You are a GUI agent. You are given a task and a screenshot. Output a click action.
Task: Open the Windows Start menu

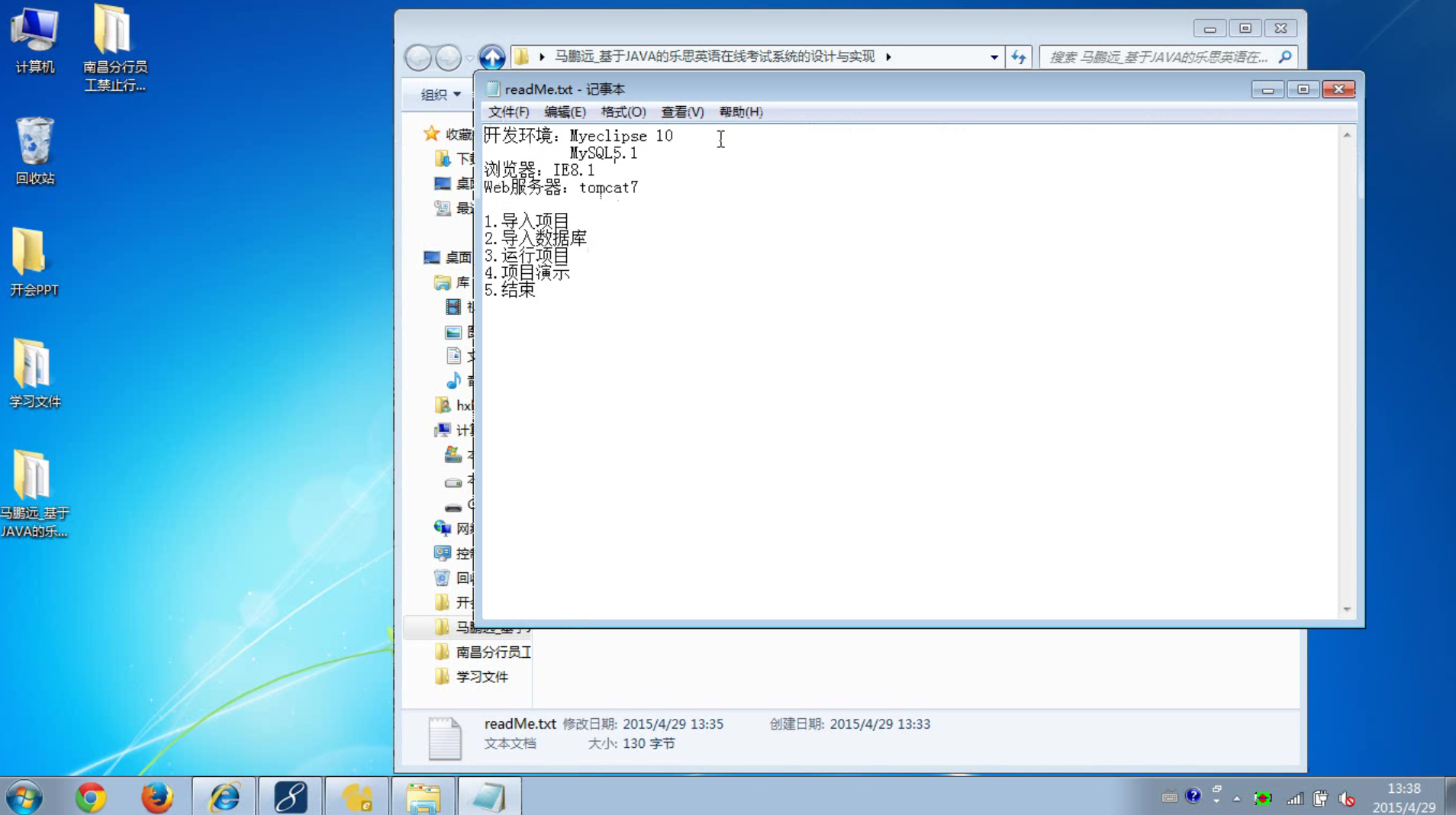(x=24, y=797)
